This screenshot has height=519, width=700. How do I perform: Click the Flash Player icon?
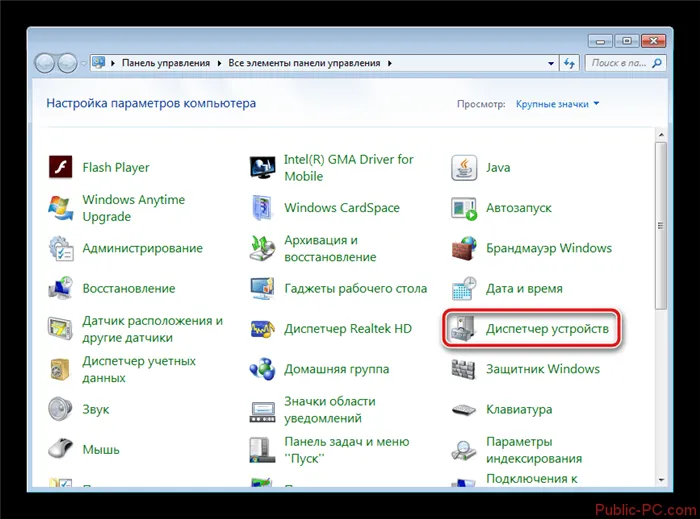[61, 168]
